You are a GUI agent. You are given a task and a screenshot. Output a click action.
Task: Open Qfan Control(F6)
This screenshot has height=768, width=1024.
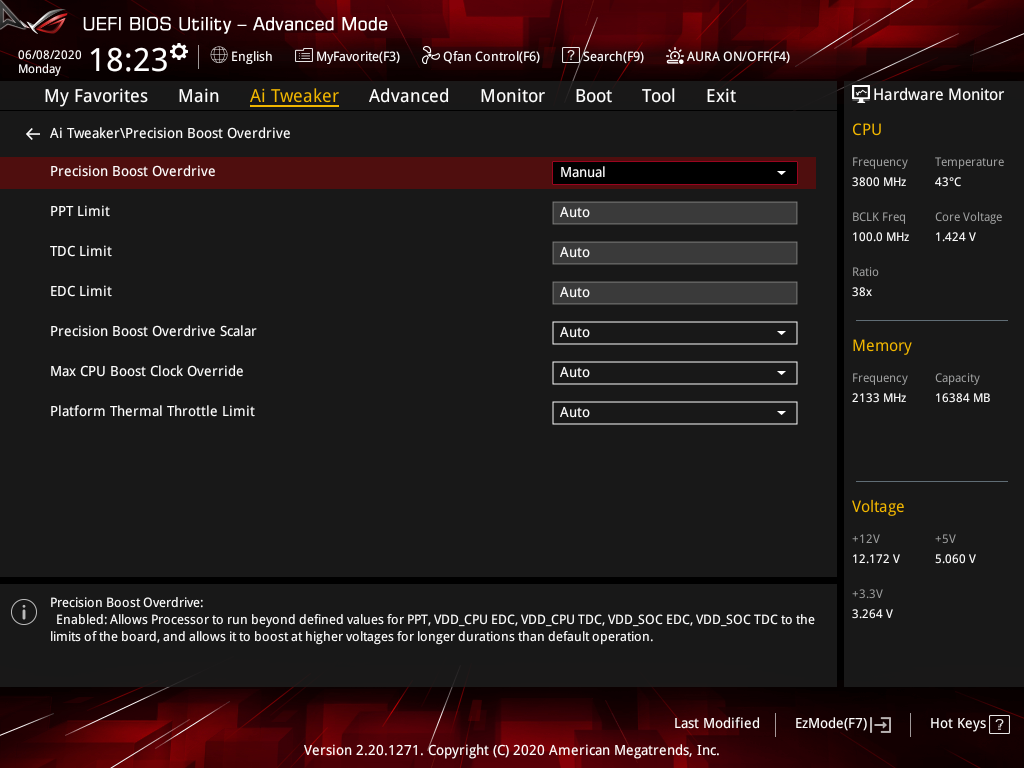(481, 56)
